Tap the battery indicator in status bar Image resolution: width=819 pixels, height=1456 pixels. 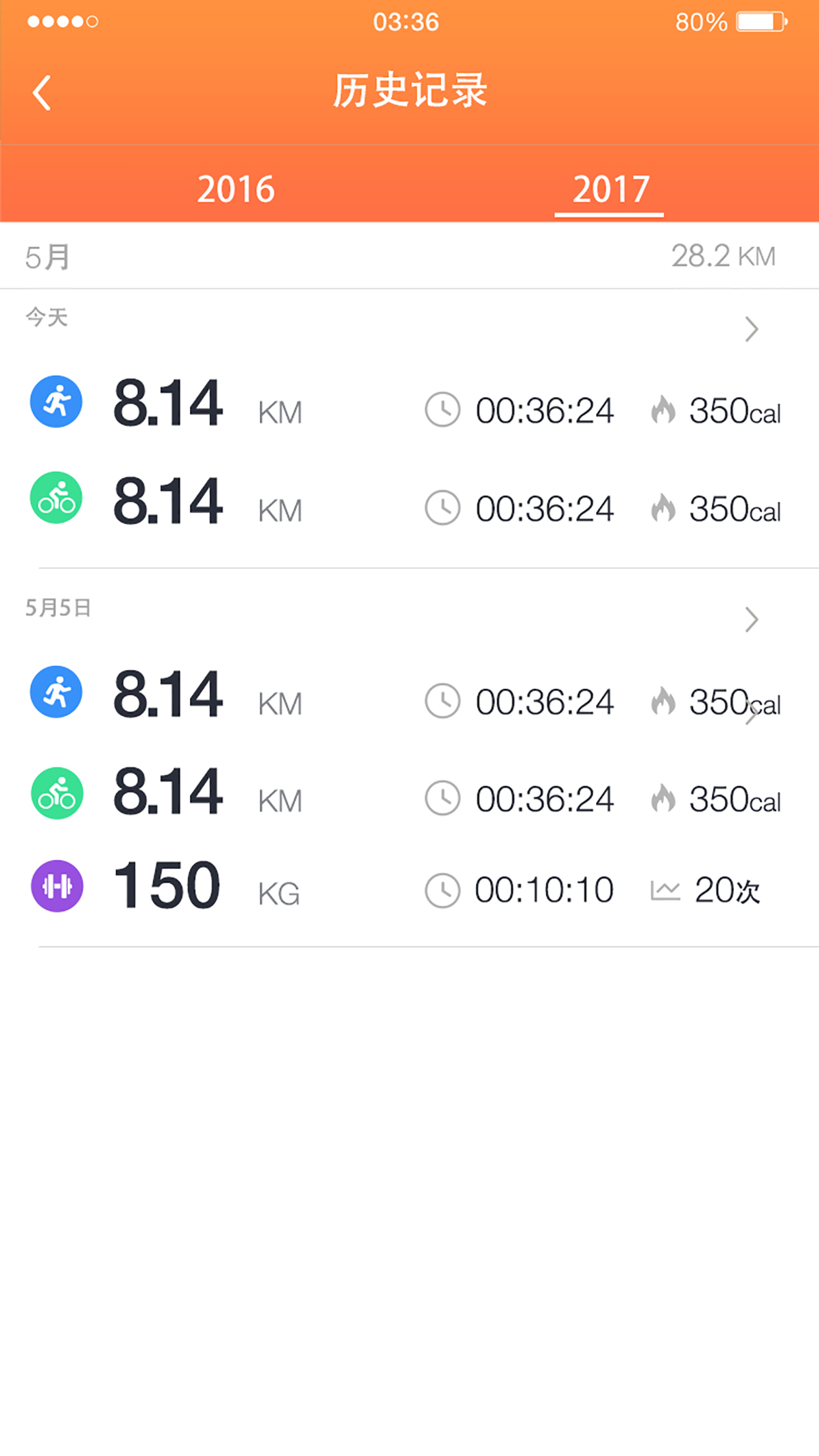pyautogui.click(x=762, y=22)
